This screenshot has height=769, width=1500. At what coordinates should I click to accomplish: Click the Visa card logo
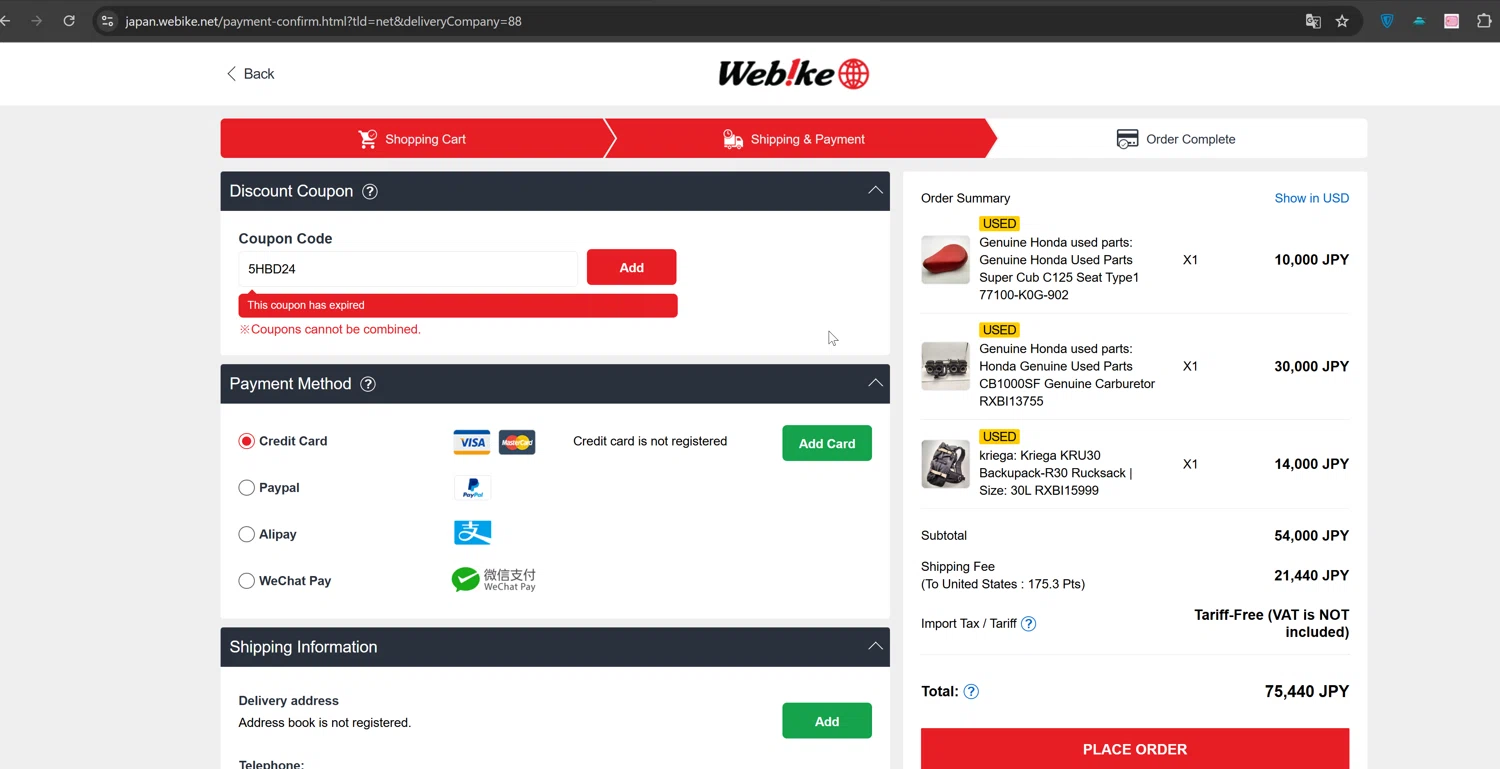click(x=472, y=442)
